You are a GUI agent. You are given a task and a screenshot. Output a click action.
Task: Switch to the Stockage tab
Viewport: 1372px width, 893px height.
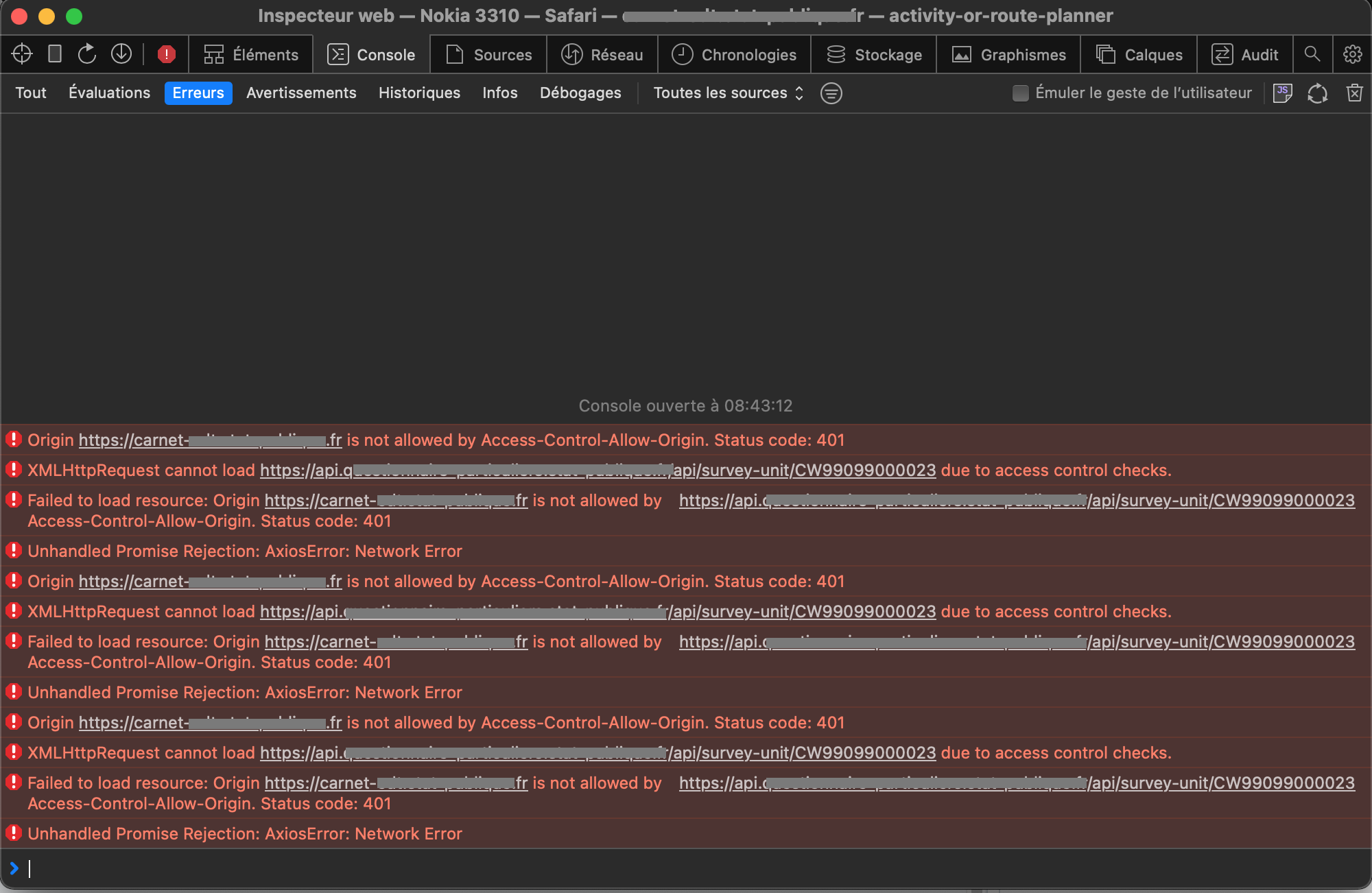[x=874, y=54]
